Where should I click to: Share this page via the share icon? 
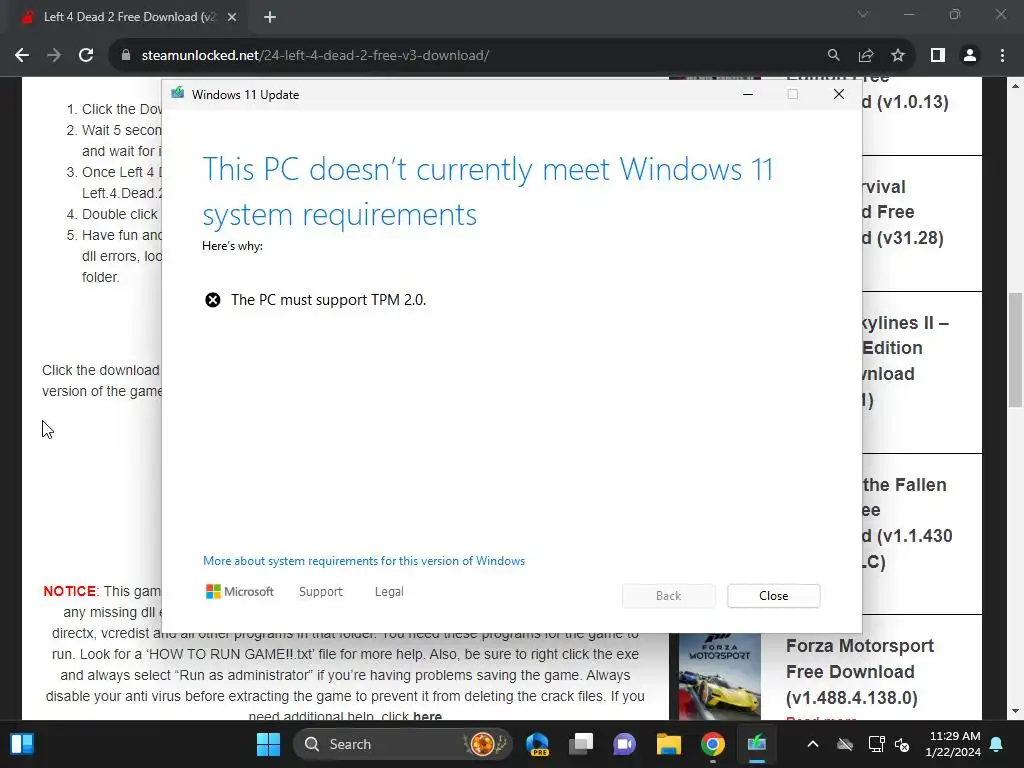[866, 56]
